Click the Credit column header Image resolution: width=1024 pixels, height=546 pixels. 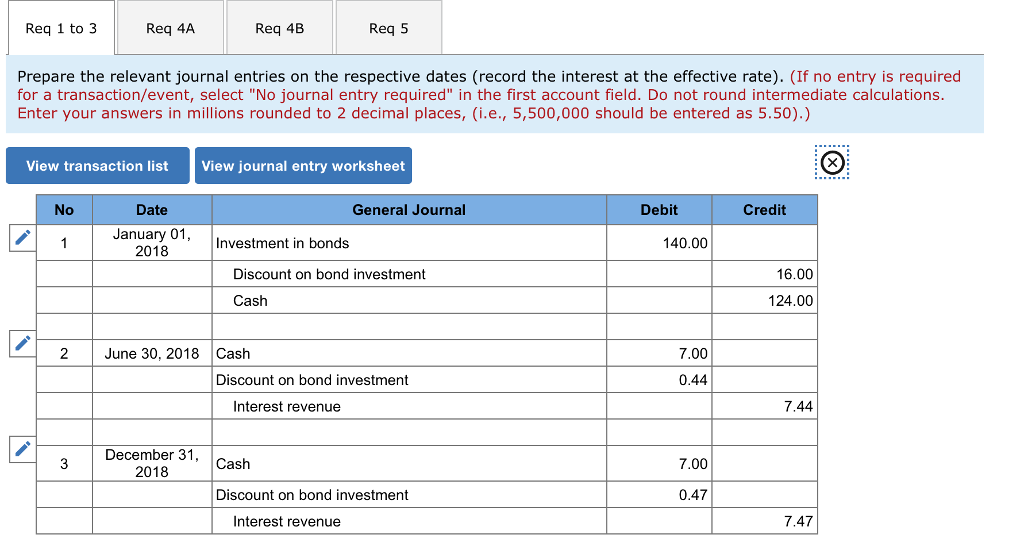click(765, 210)
